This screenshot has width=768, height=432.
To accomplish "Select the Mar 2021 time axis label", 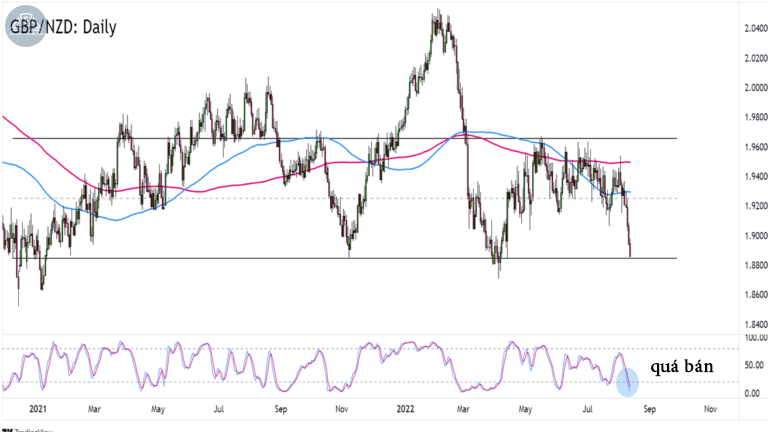I will (94, 409).
